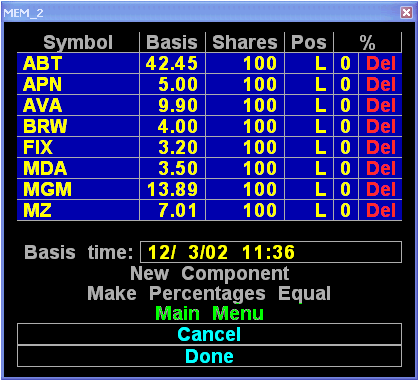Select the MDA symbol cell
418x381 pixels.
[x=78, y=168]
